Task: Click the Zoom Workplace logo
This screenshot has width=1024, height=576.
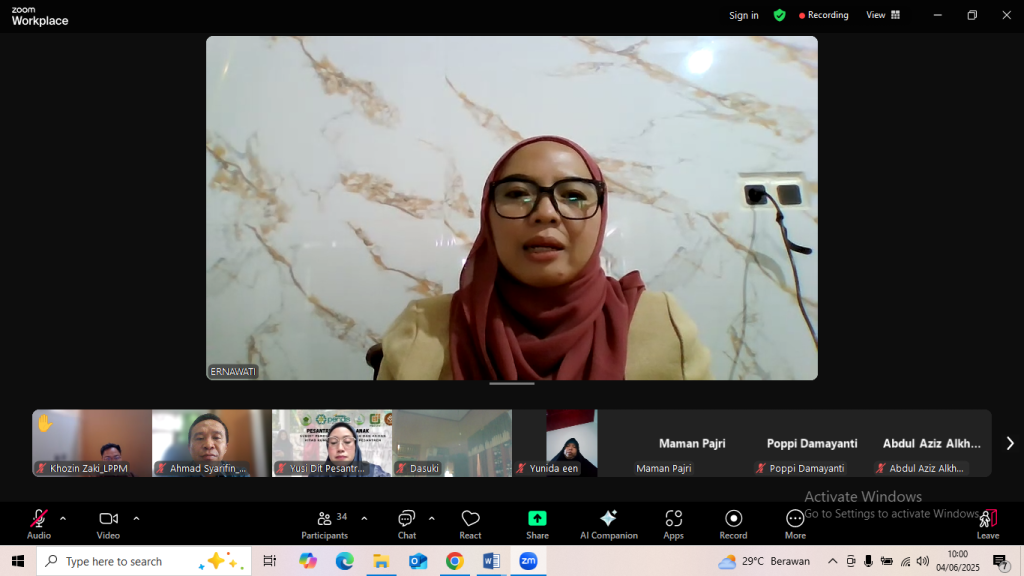Action: pyautogui.click(x=40, y=16)
